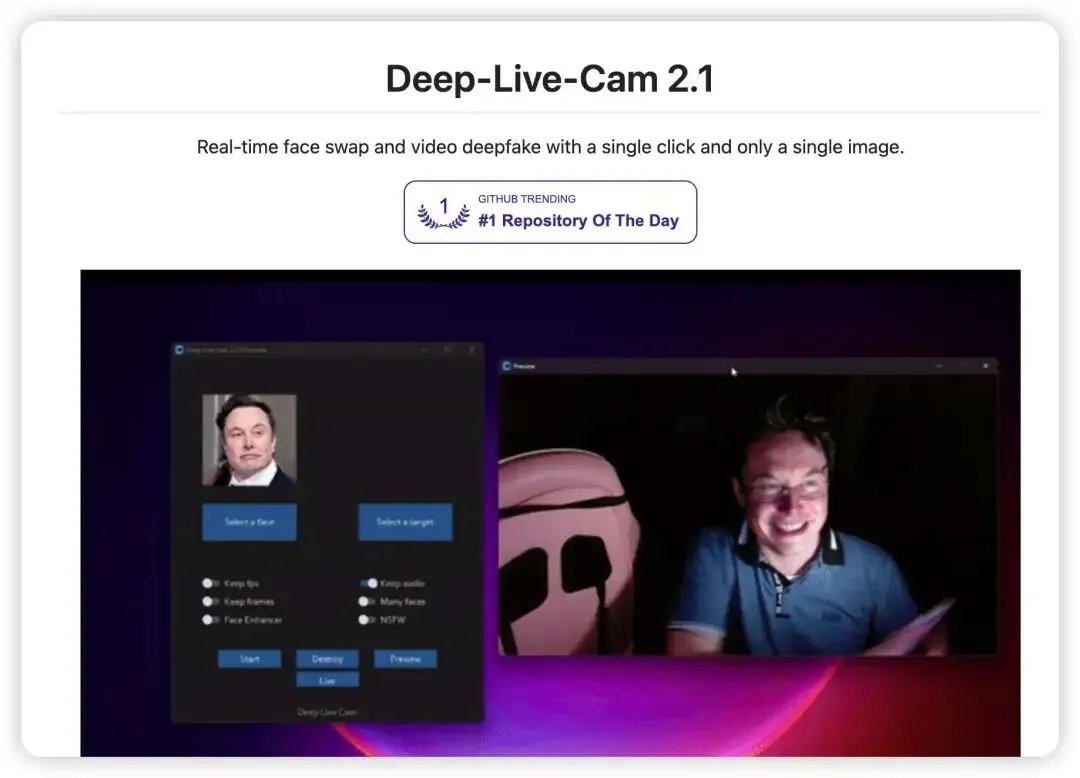This screenshot has width=1080, height=778.
Task: Click the Select a target button
Action: (x=405, y=522)
